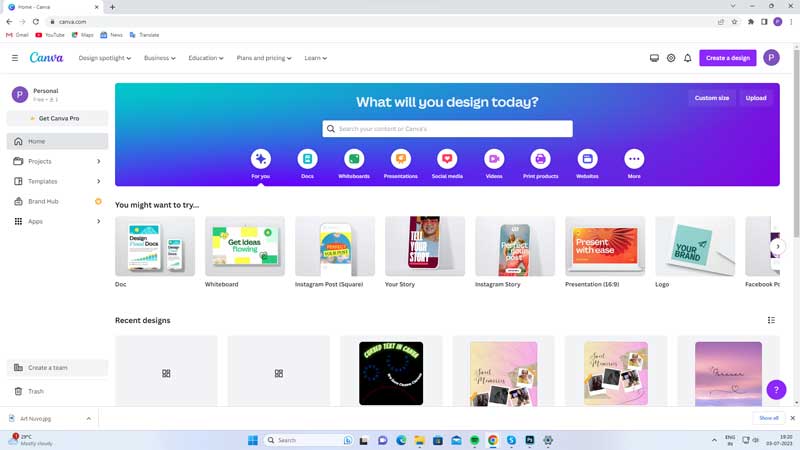Open the desktop app download monitor icon
The image size is (800, 450).
654,58
